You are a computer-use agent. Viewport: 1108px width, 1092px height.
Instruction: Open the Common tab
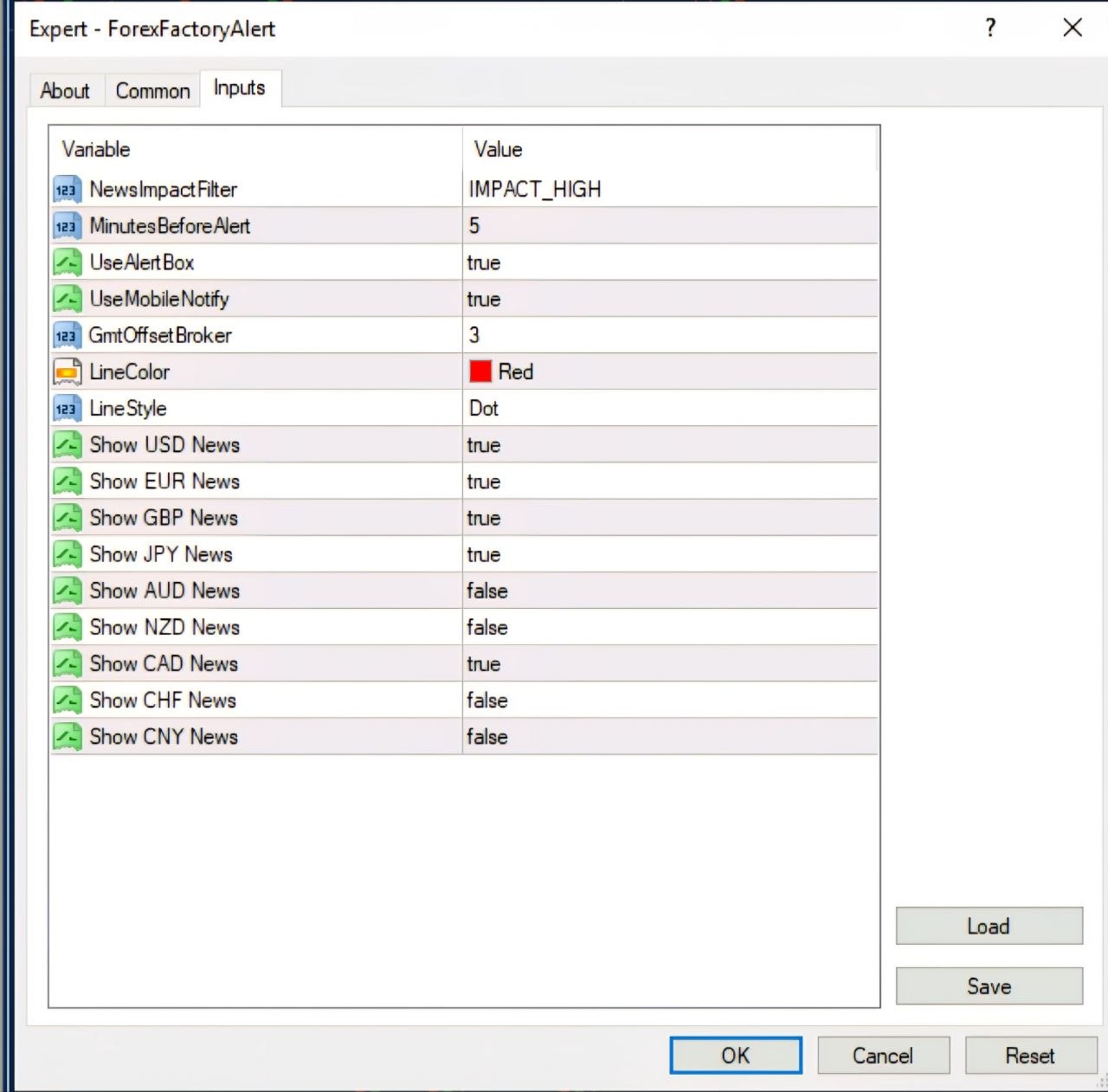(x=153, y=91)
